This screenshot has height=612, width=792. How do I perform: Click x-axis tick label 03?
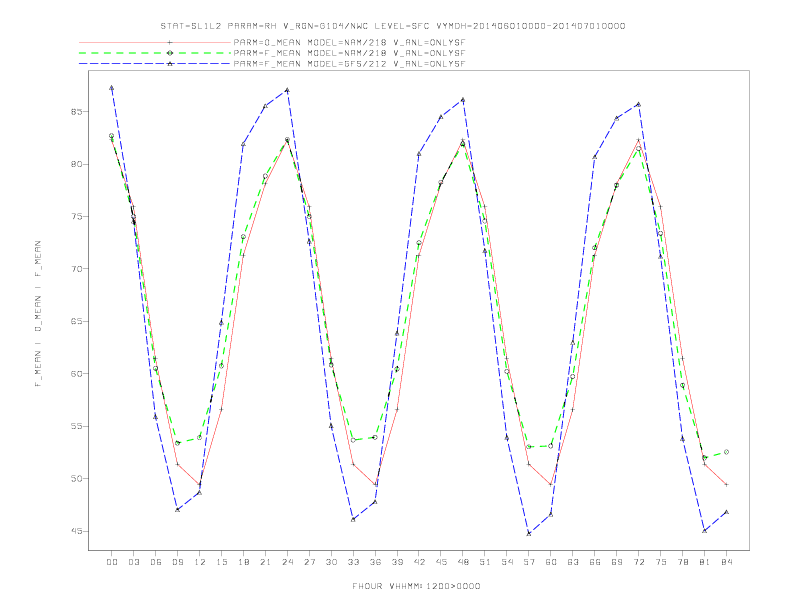click(x=134, y=562)
